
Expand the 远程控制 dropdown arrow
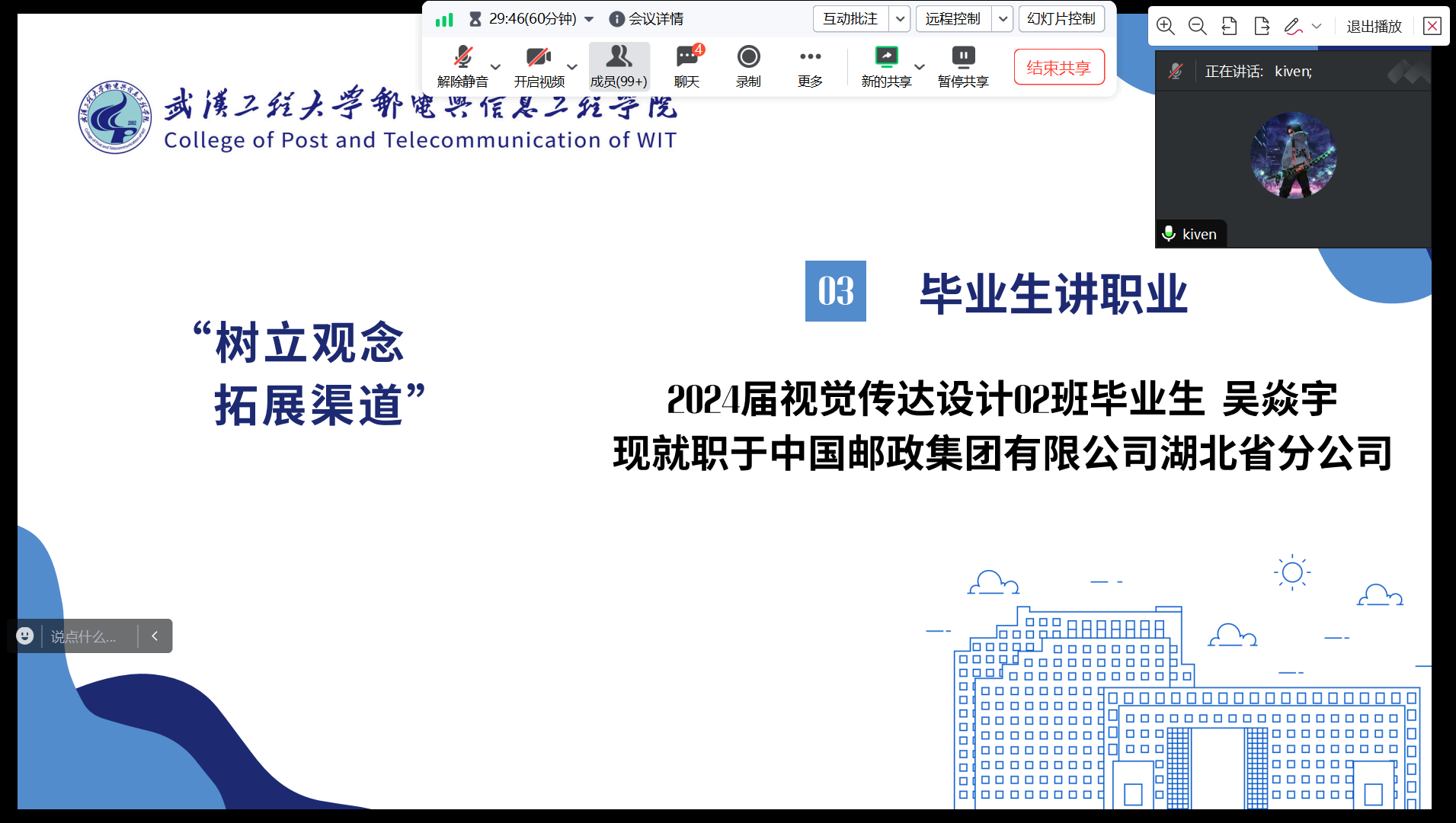(1003, 19)
